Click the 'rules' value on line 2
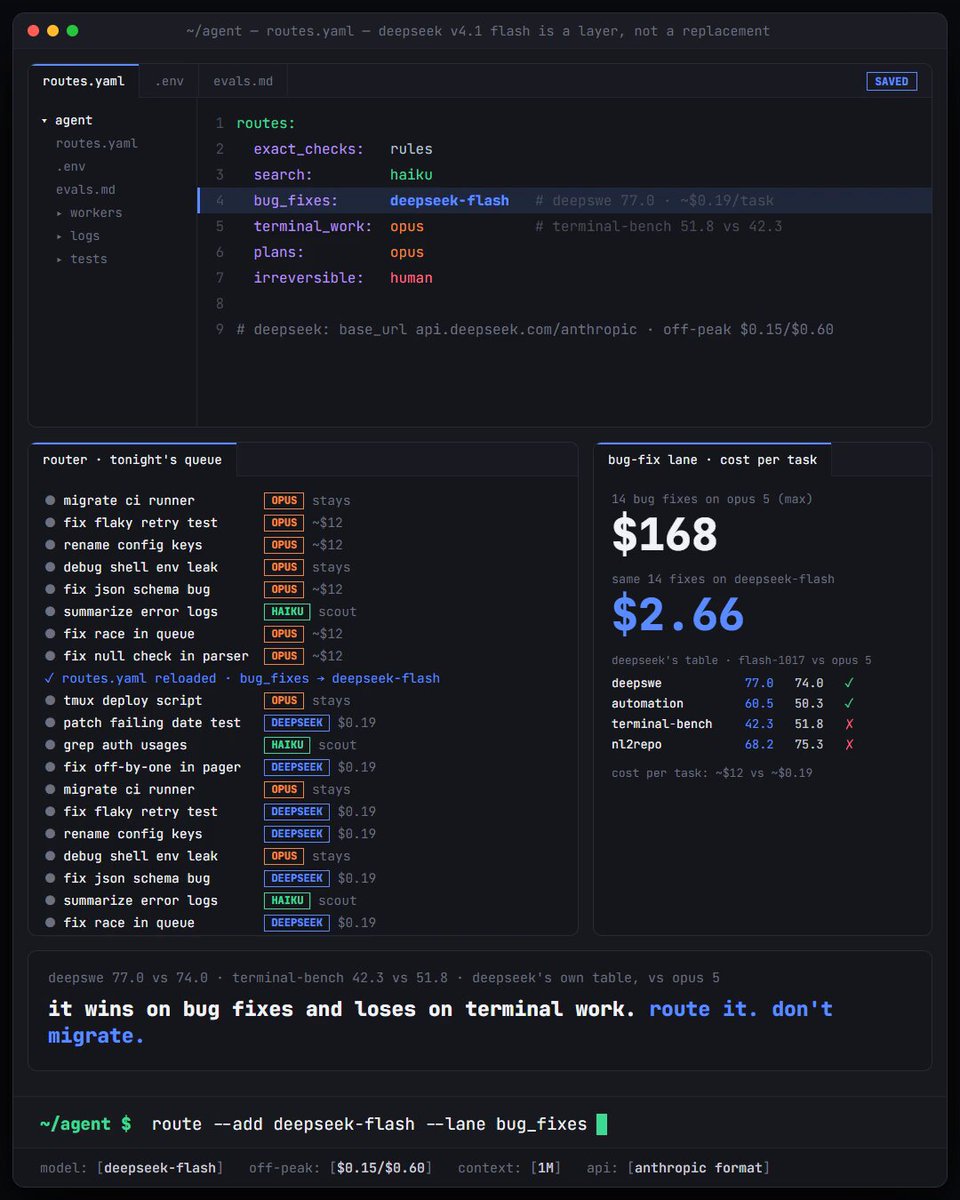The height and width of the screenshot is (1200, 960). (411, 149)
